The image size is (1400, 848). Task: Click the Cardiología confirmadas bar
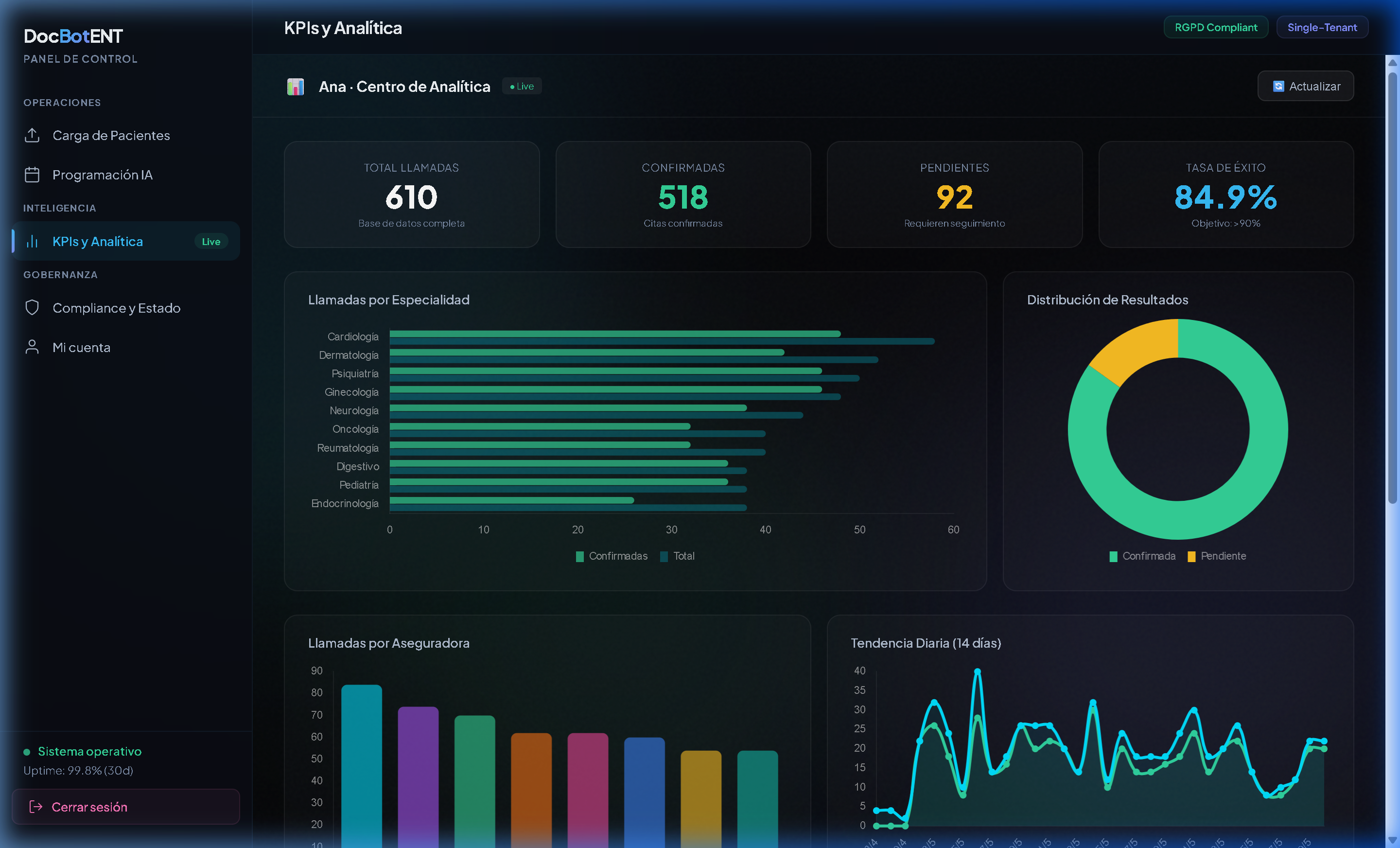tap(615, 334)
